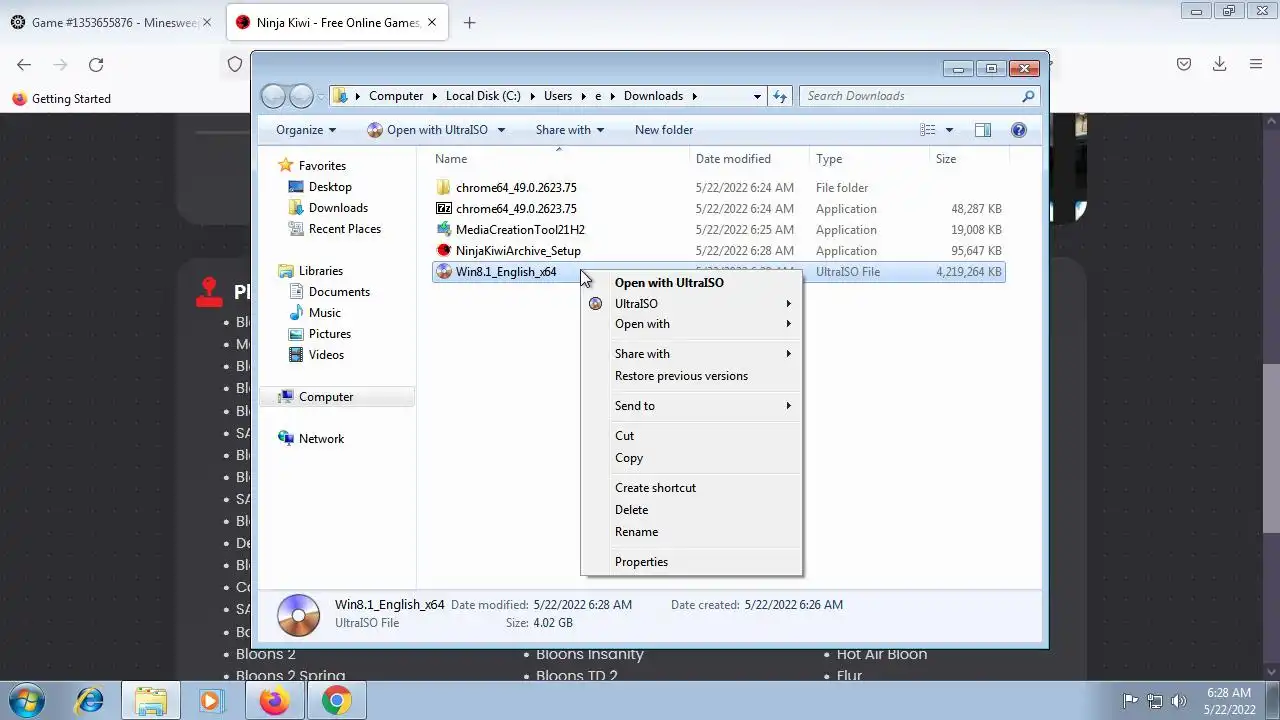This screenshot has height=720, width=1280.
Task: Expand UltraISO submenu in context menu
Action: point(692,304)
